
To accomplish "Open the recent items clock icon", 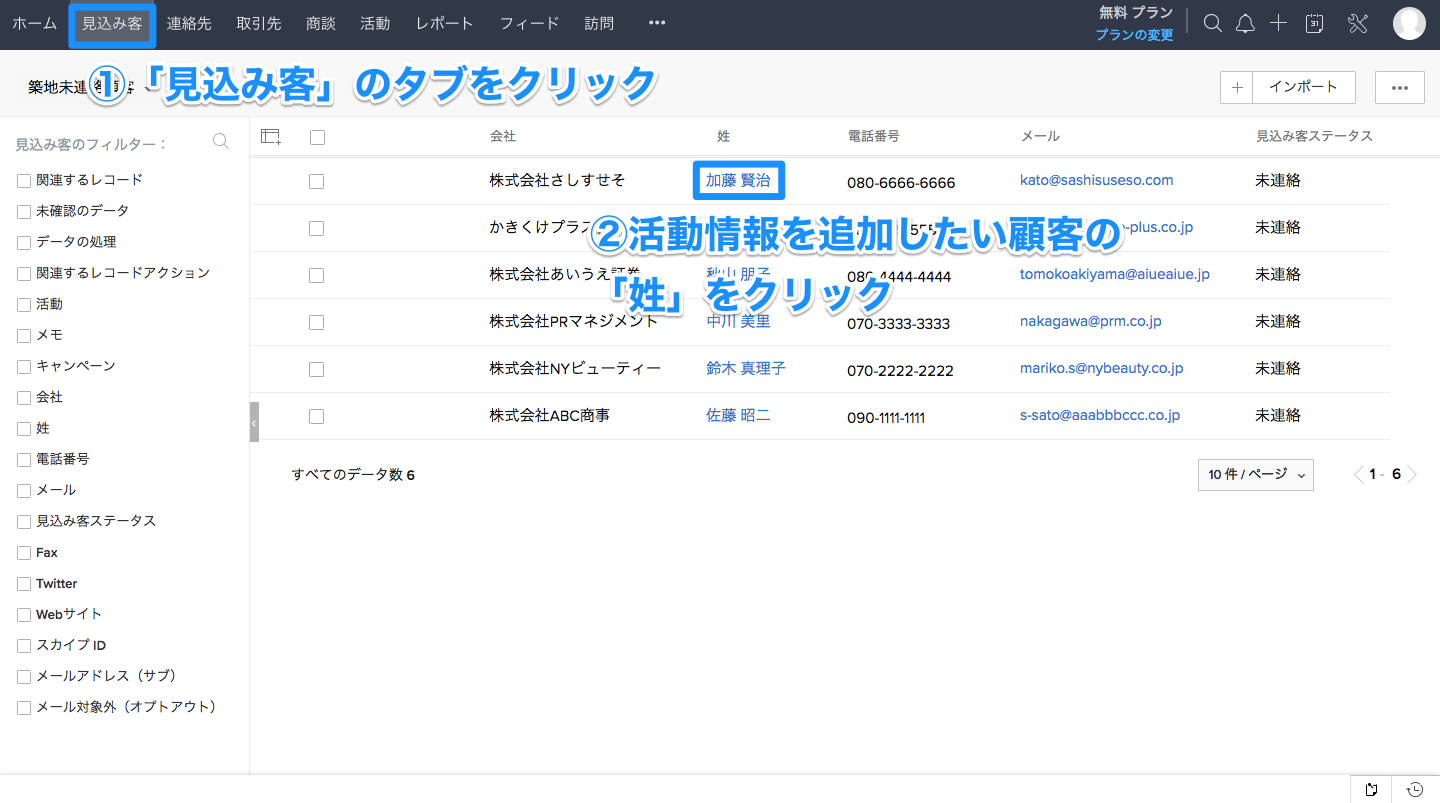I will (x=1415, y=789).
